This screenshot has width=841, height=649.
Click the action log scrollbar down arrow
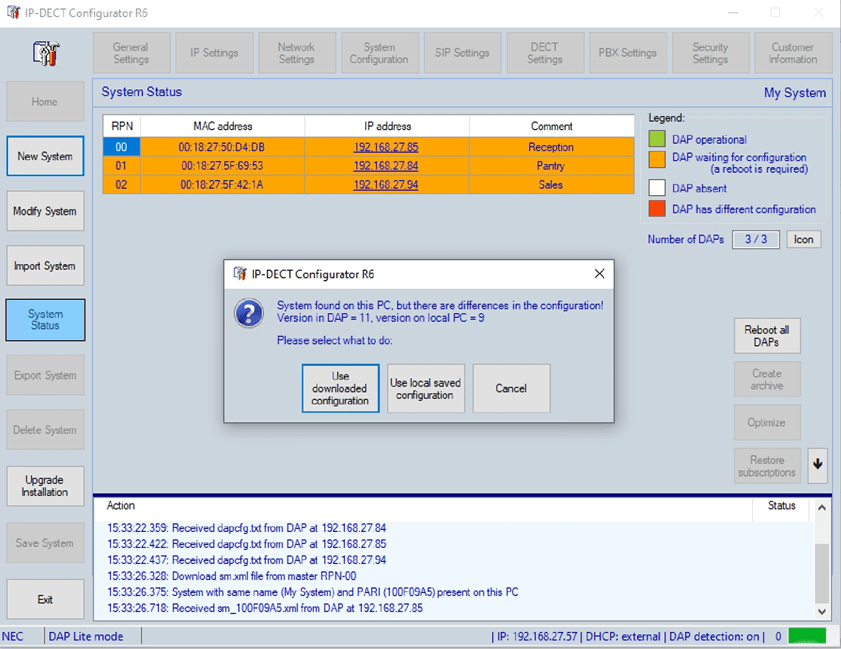822,611
